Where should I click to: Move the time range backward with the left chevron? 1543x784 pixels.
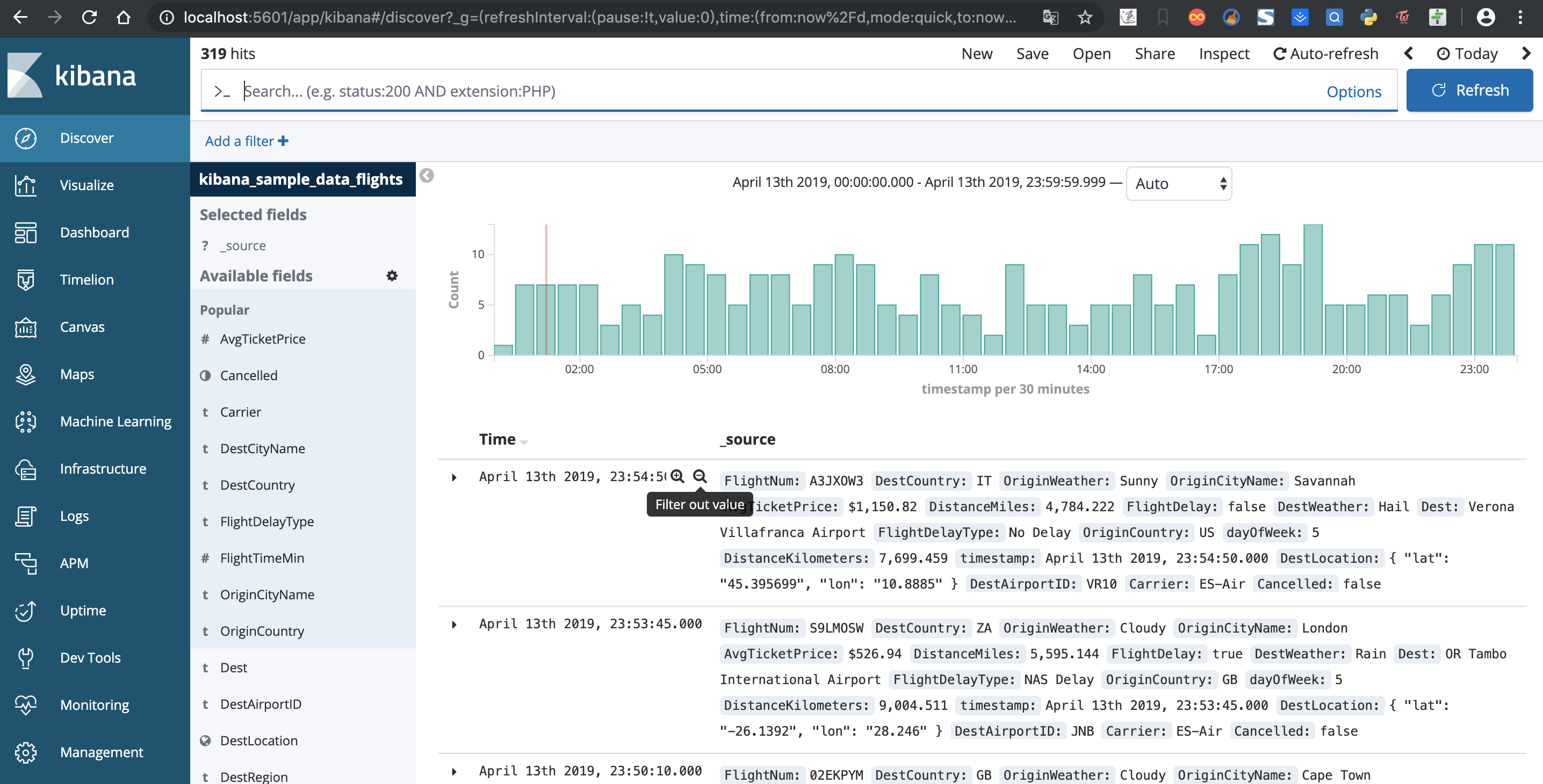click(x=1409, y=53)
